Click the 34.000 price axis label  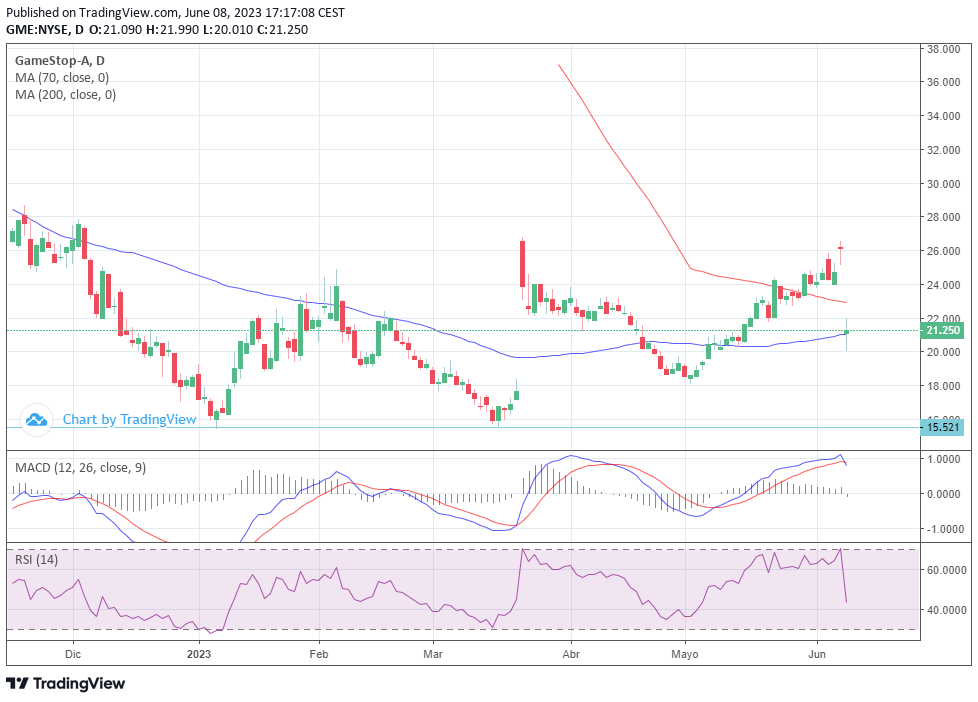tap(944, 115)
